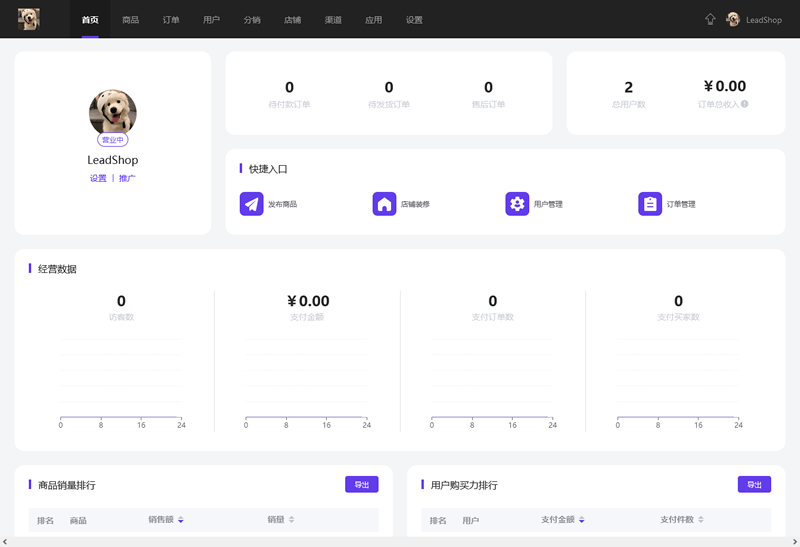Viewport: 800px width, 547px height.
Task: Switch to the 订单 navigation tab
Action: (171, 20)
